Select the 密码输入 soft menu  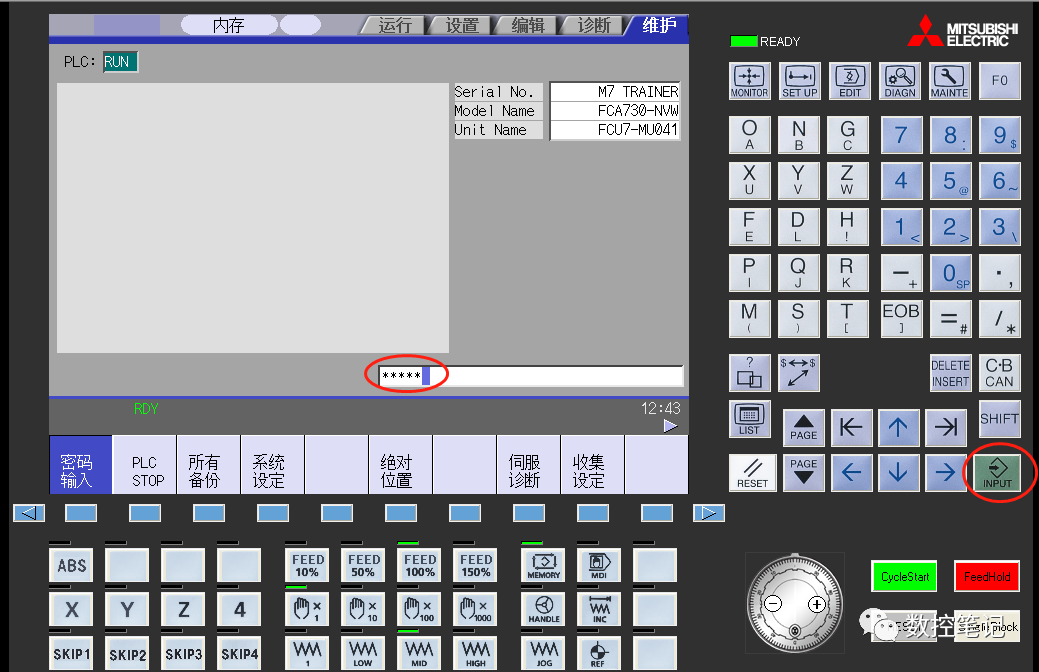[x=80, y=465]
